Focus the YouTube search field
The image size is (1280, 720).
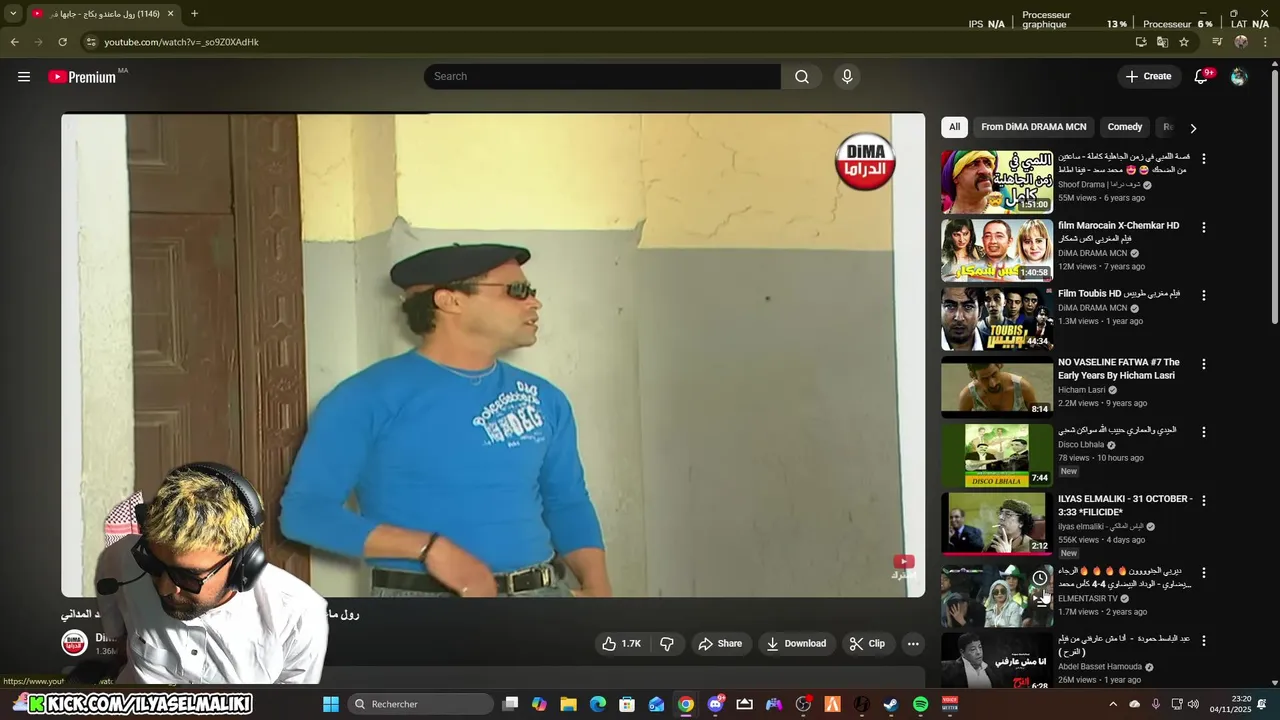pyautogui.click(x=602, y=77)
